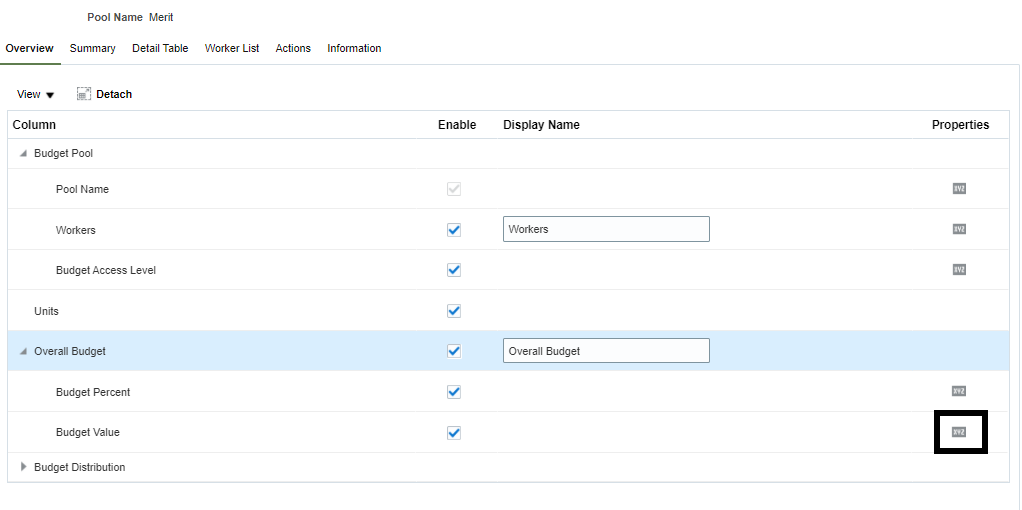Image resolution: width=1022 pixels, height=510 pixels.
Task: Disable the Units column checkbox
Action: (x=454, y=311)
